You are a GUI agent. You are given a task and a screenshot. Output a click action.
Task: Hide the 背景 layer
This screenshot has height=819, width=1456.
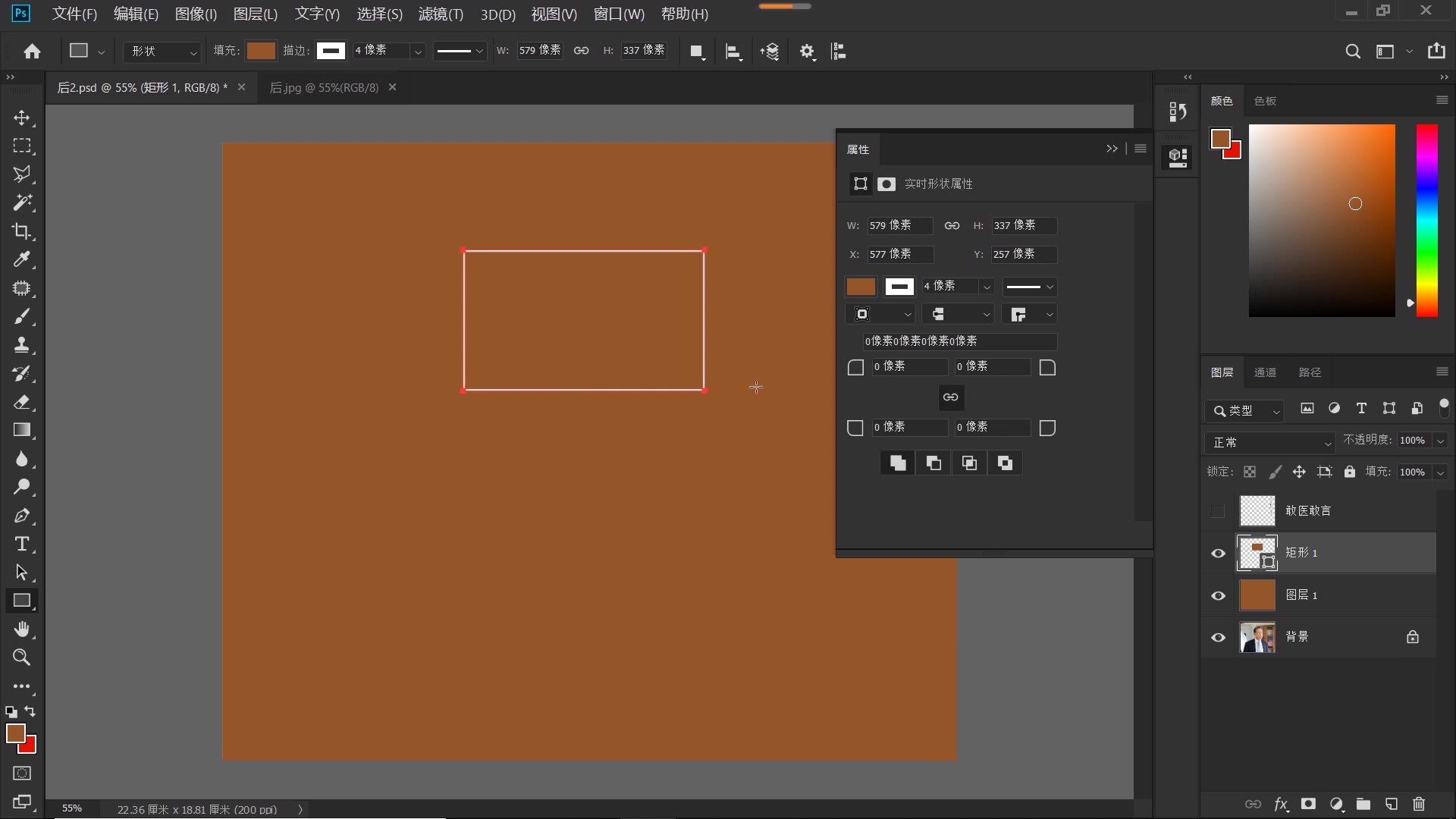click(1218, 637)
